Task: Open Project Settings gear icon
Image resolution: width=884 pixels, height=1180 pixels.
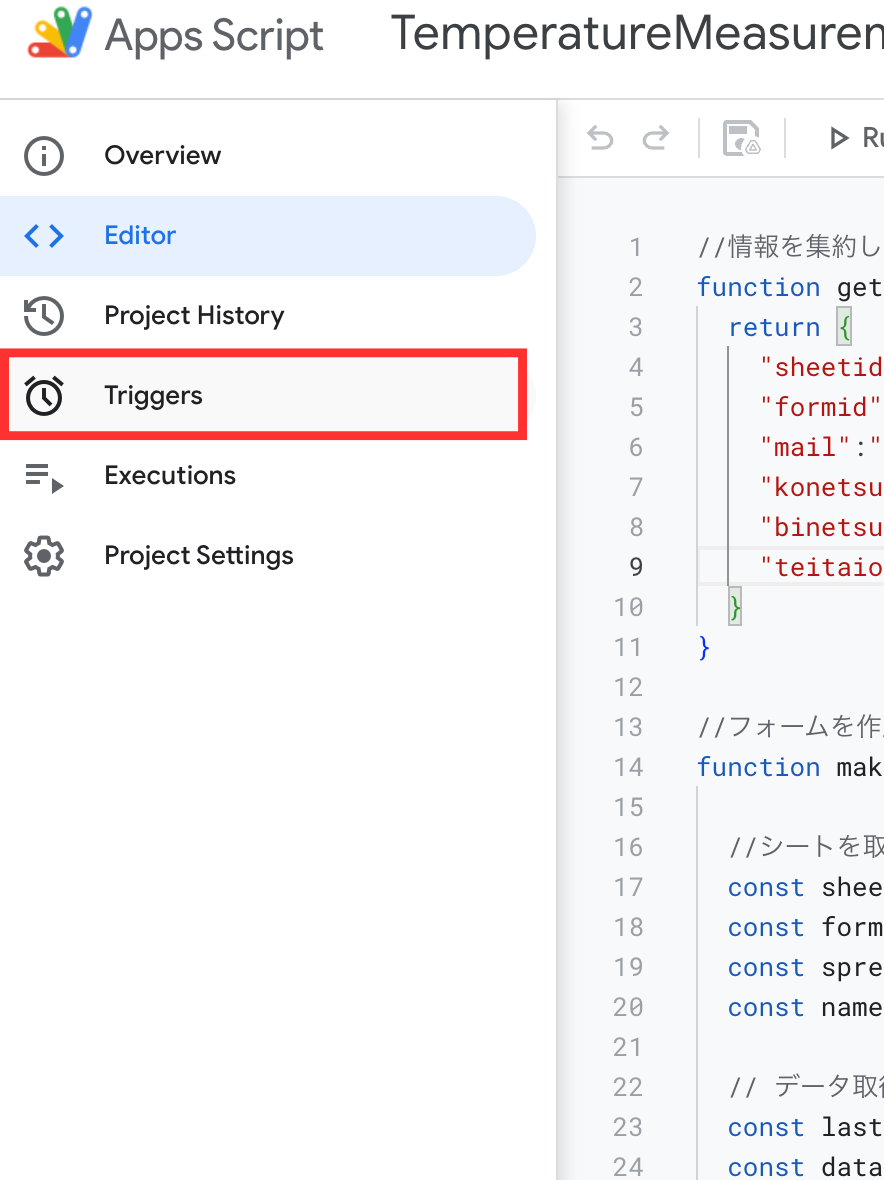Action: [44, 556]
